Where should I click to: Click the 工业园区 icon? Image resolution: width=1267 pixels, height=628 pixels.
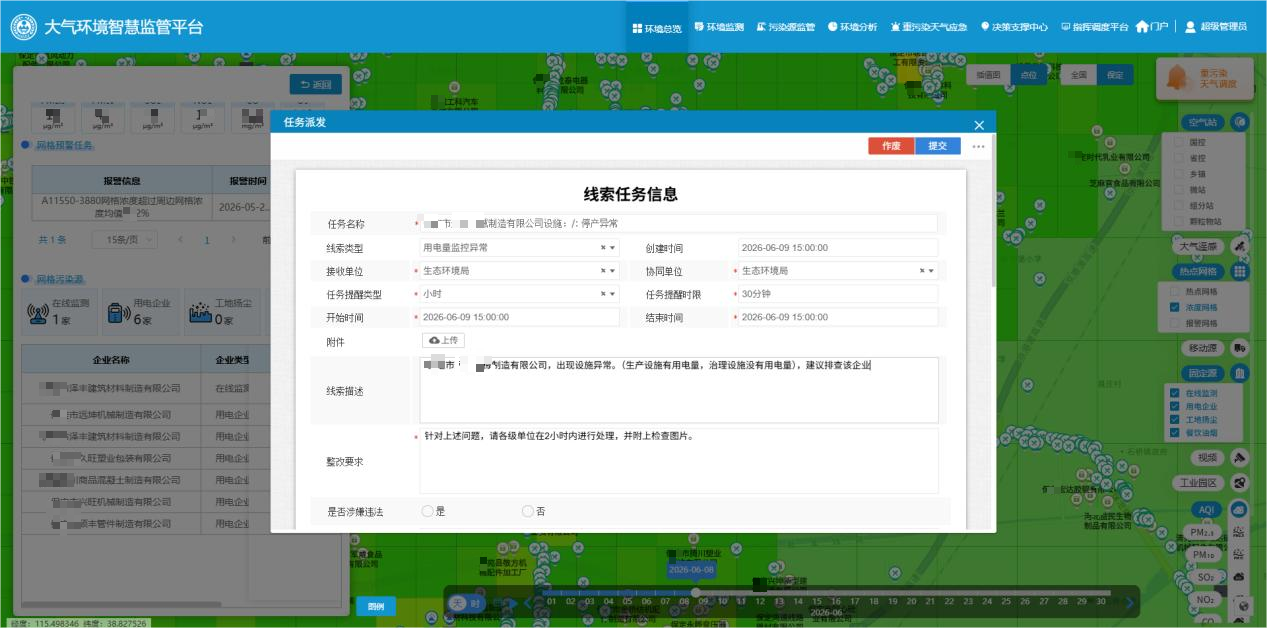[1240, 482]
